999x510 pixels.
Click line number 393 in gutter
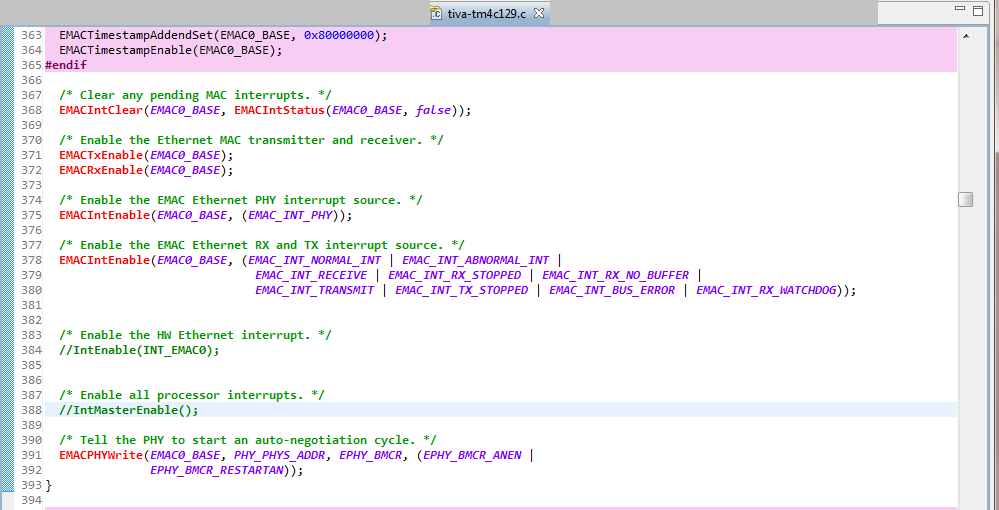pyautogui.click(x=31, y=485)
